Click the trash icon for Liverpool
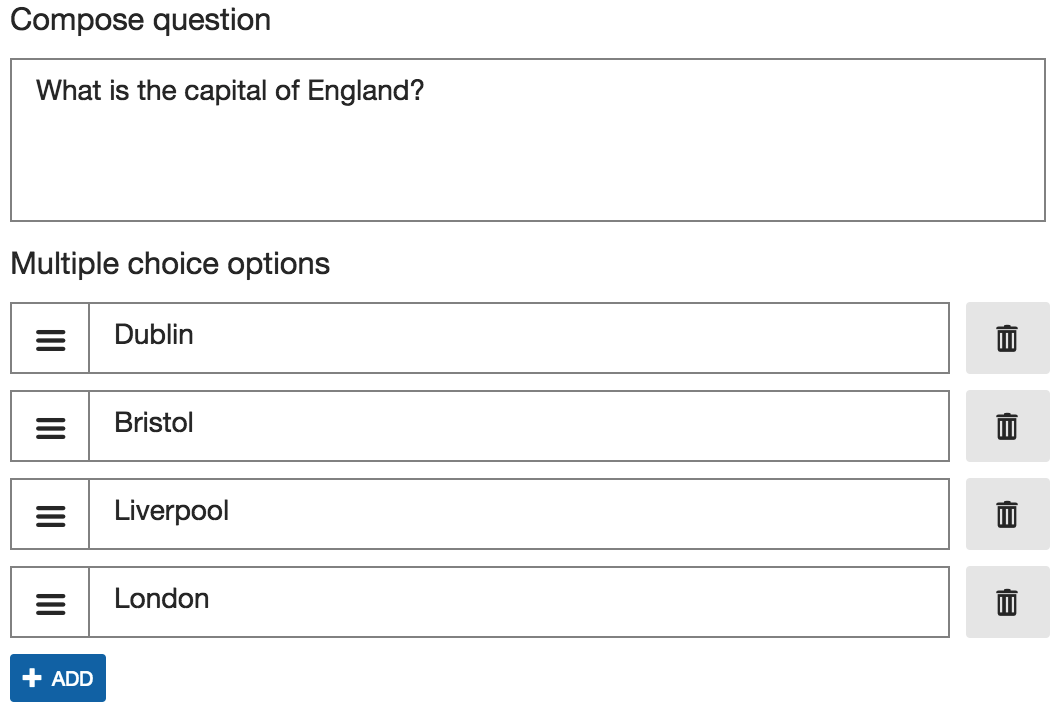 point(1007,514)
